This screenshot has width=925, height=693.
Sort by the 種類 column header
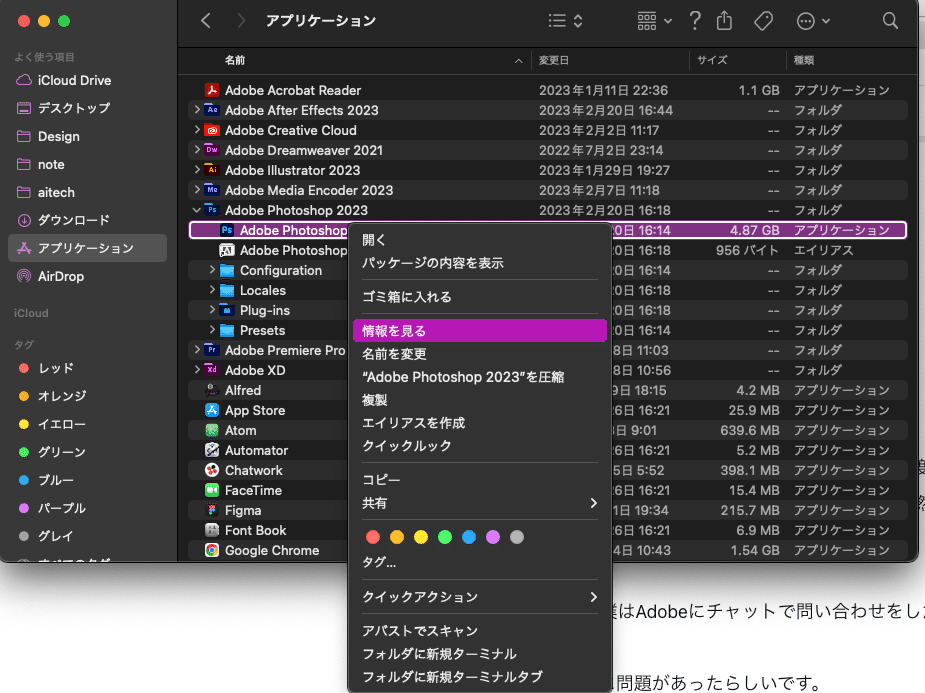click(803, 60)
